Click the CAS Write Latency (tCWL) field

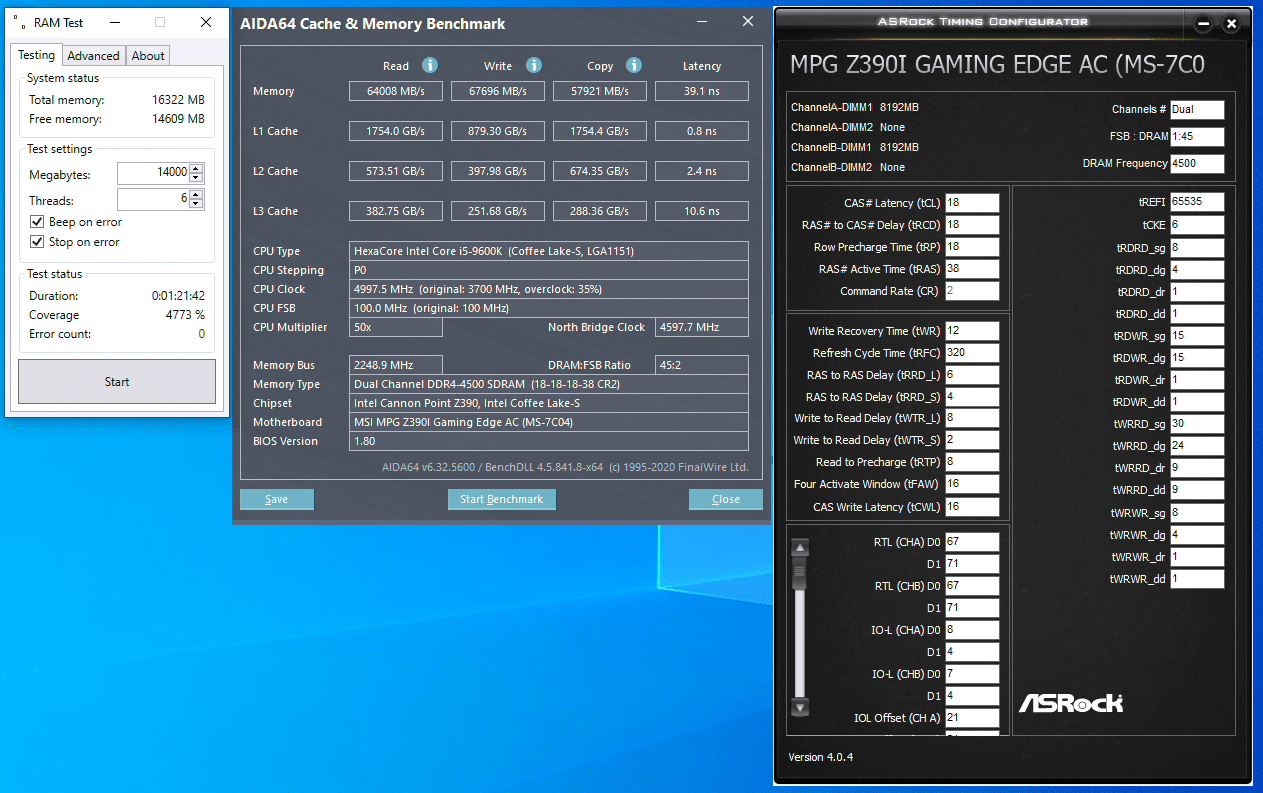[x=972, y=506]
